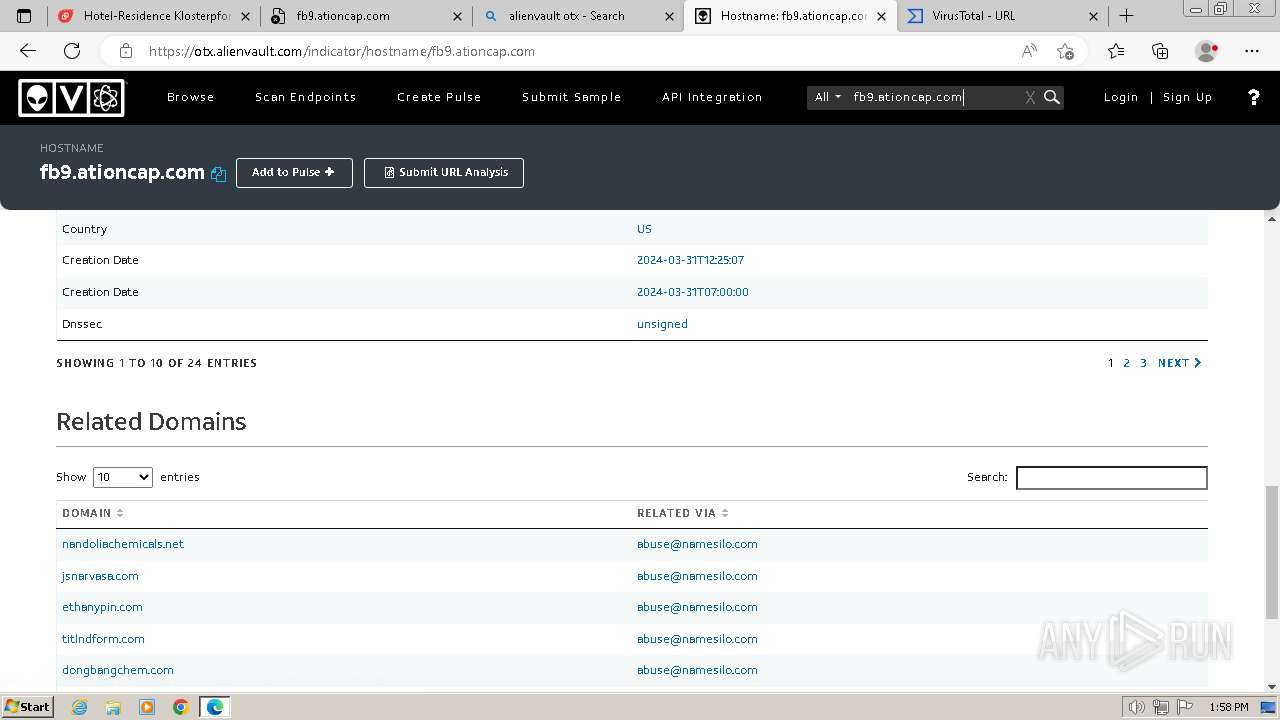The height and width of the screenshot is (720, 1280).
Task: Close the Hotel-Residence Klosterpforte tab
Action: (x=245, y=16)
